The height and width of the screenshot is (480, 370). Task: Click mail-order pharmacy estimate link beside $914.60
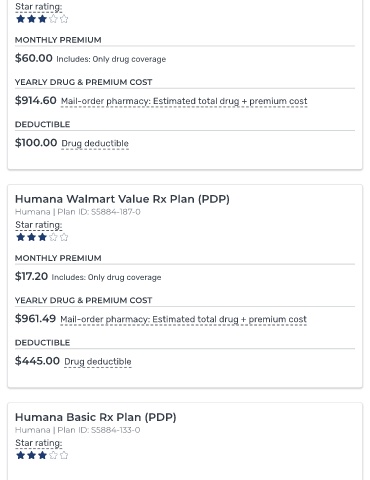tap(184, 101)
